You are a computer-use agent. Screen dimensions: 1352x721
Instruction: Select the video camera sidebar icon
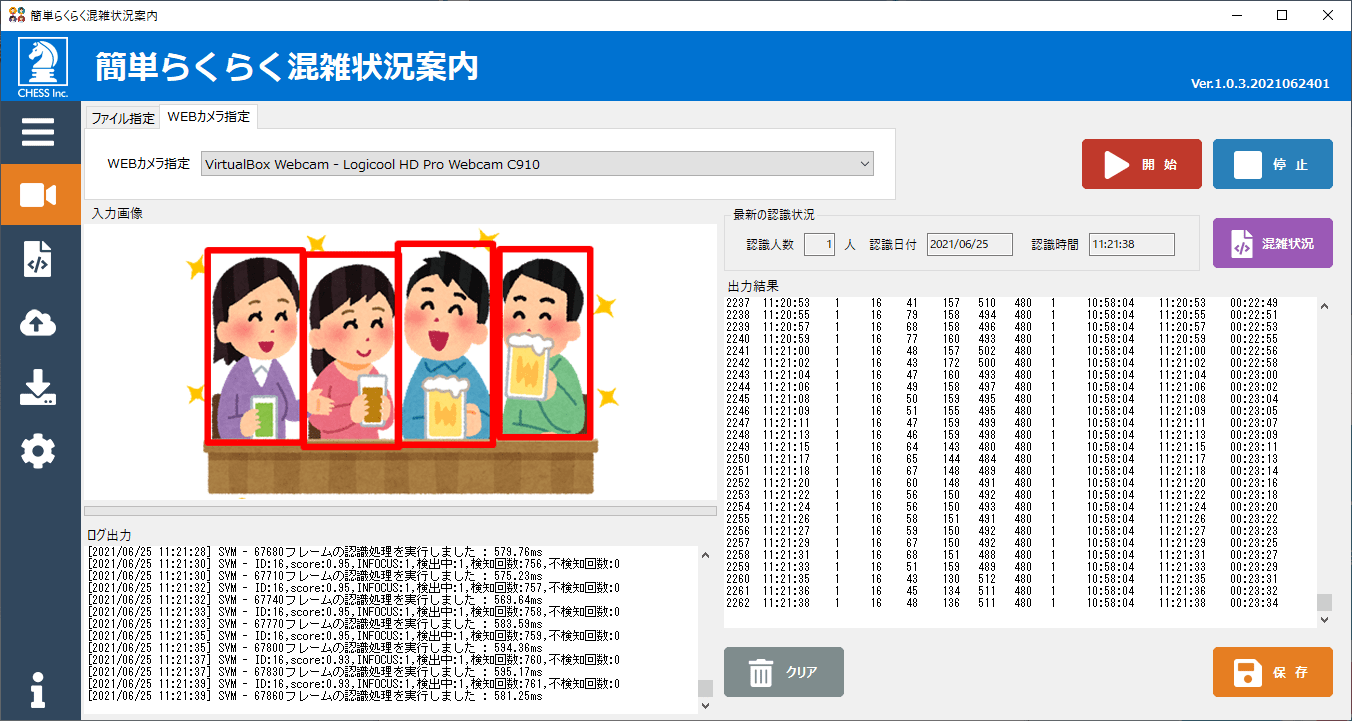pyautogui.click(x=38, y=195)
